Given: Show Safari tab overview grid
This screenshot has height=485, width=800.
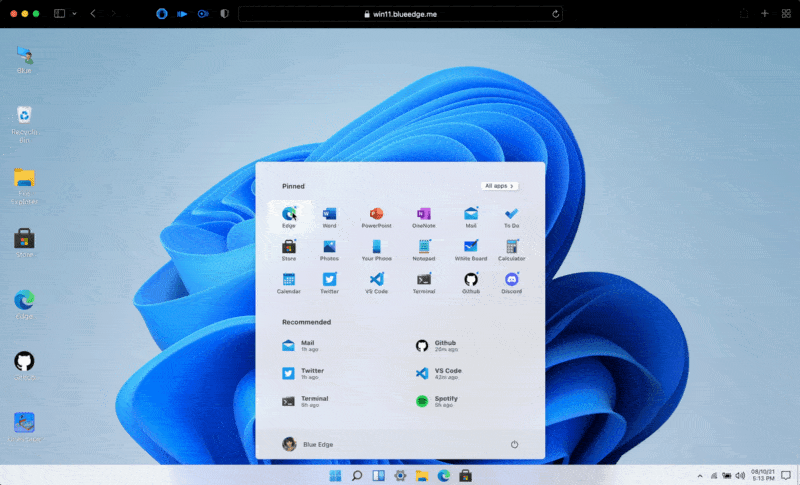Looking at the screenshot, I should pos(786,14).
